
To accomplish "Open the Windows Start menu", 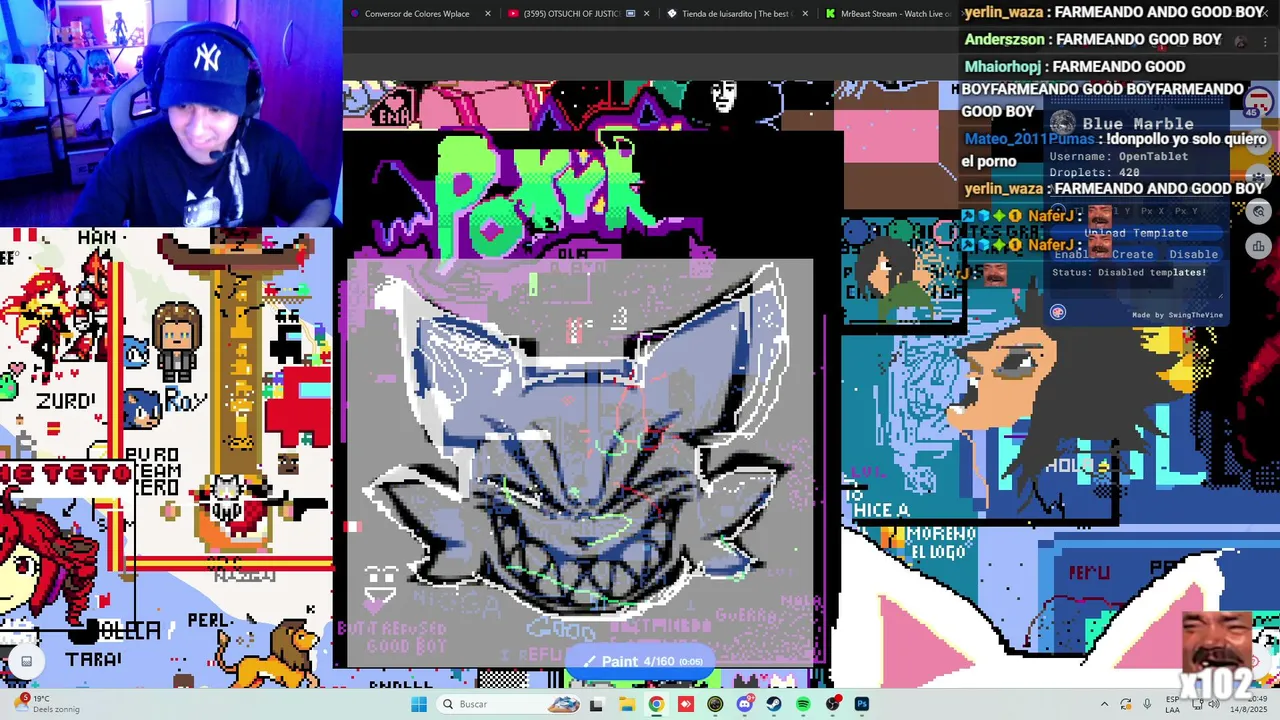I will click(x=419, y=704).
